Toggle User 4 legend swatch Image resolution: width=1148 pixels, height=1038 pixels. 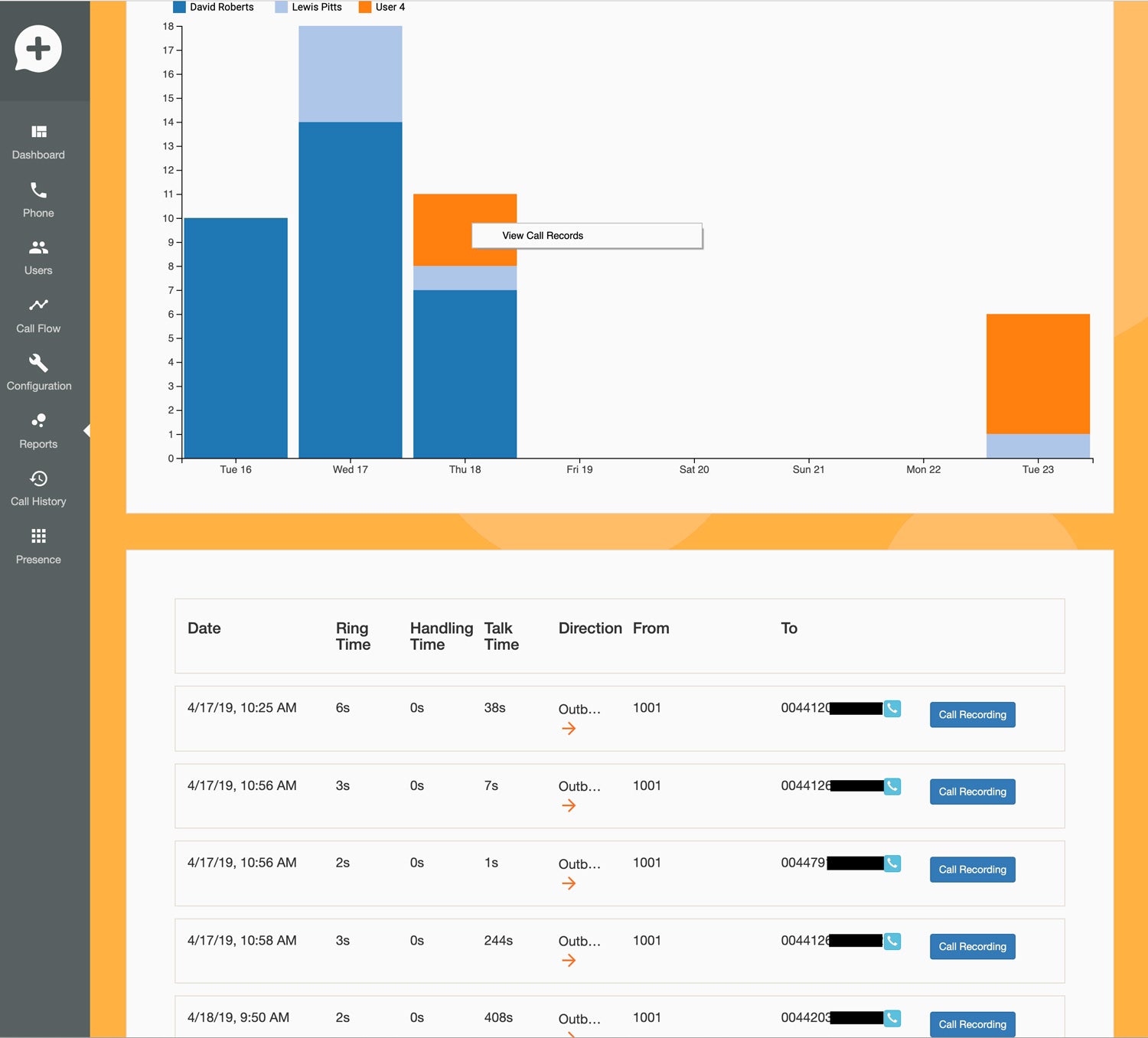(365, 7)
